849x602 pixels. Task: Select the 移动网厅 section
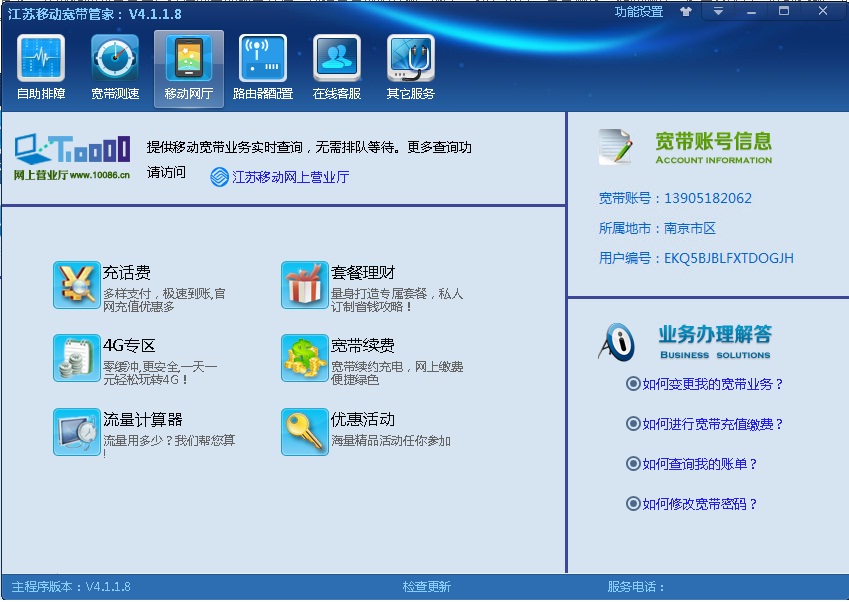pyautogui.click(x=187, y=65)
